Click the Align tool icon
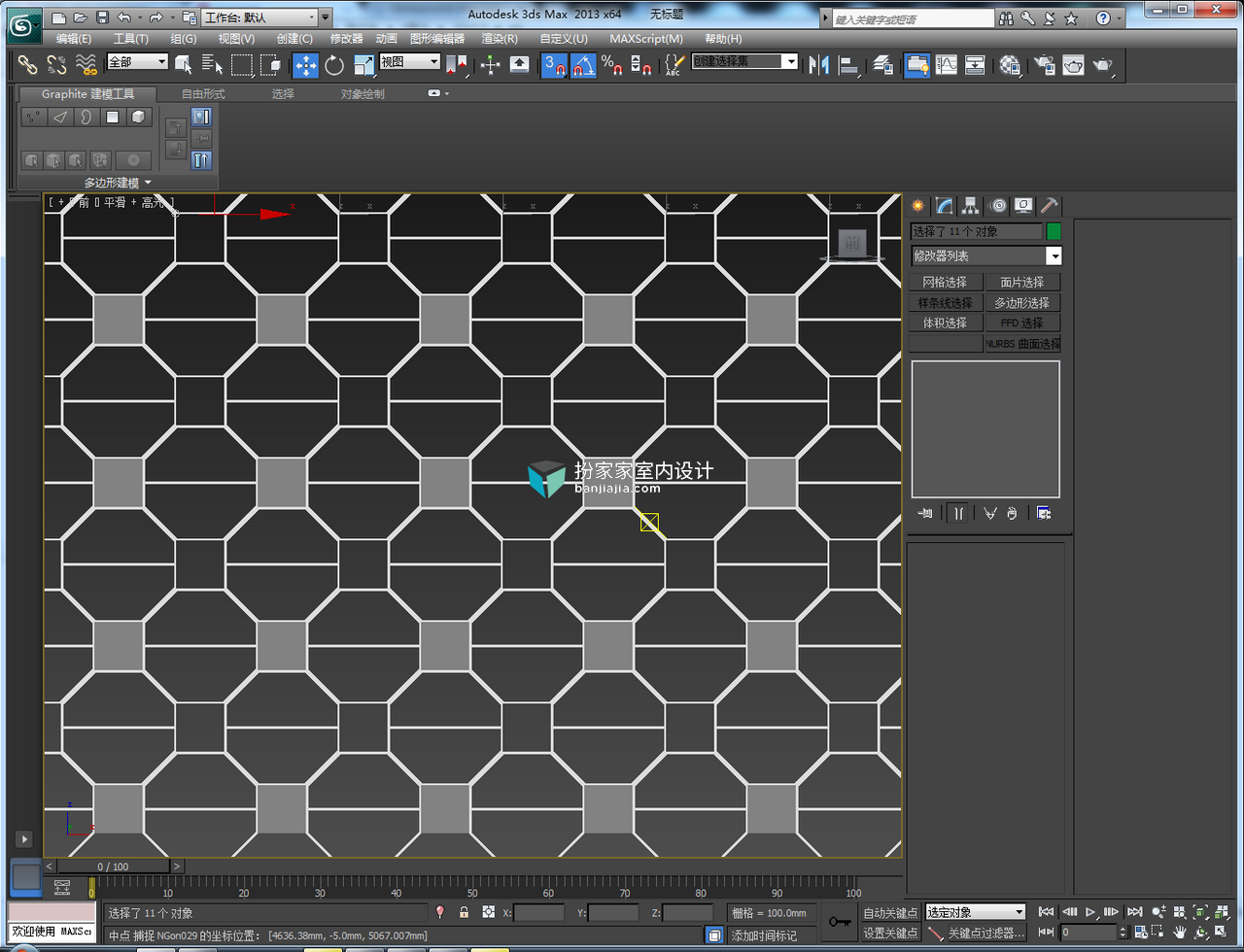 850,65
